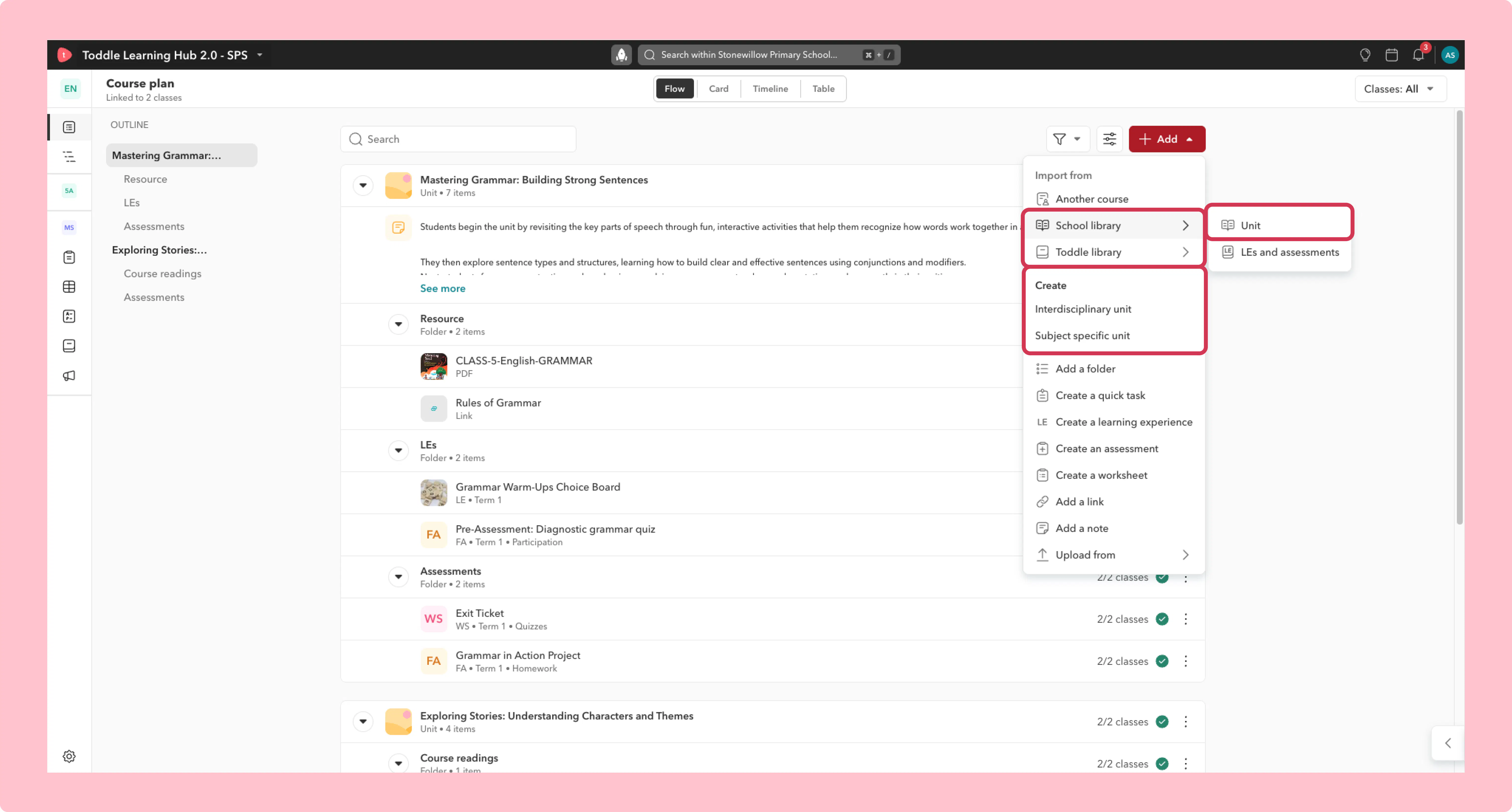Select Add a folder
Screen dimensions: 1512x812
1114,369
